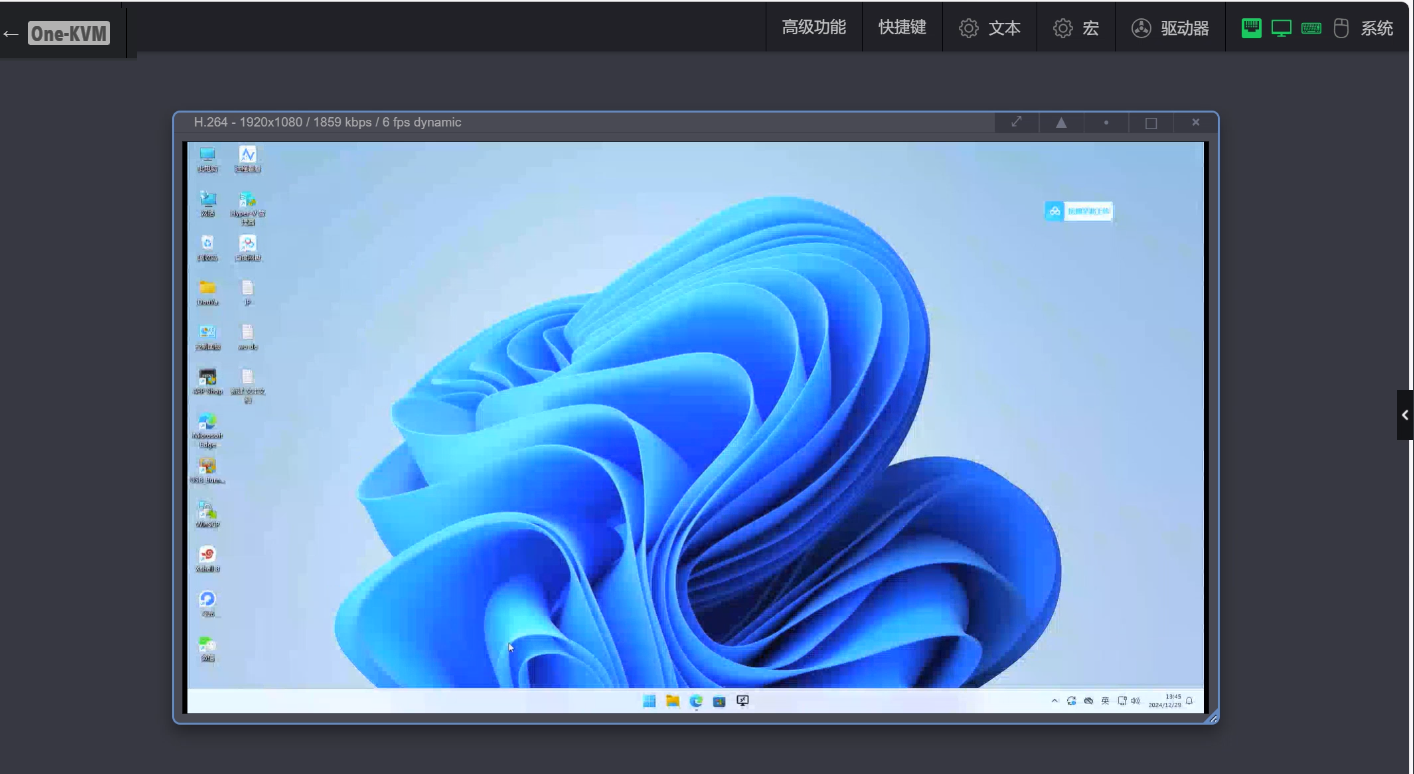
Task: Open the Hyper-V shortcut on desktop
Action: [247, 207]
